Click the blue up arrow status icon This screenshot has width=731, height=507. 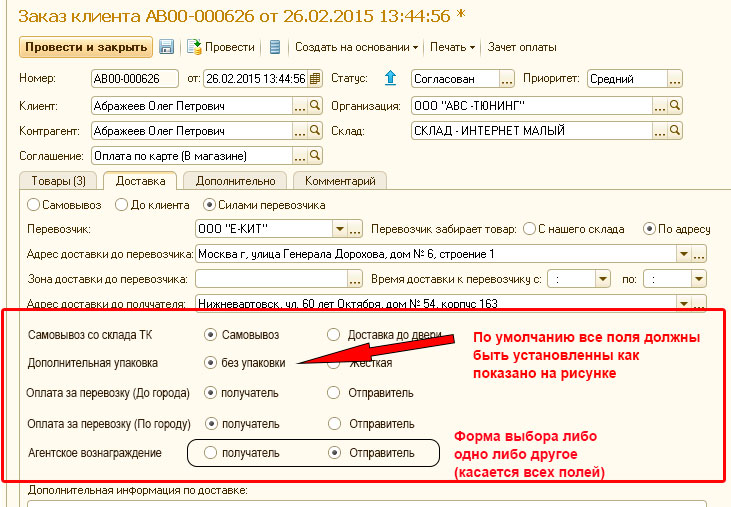(390, 79)
